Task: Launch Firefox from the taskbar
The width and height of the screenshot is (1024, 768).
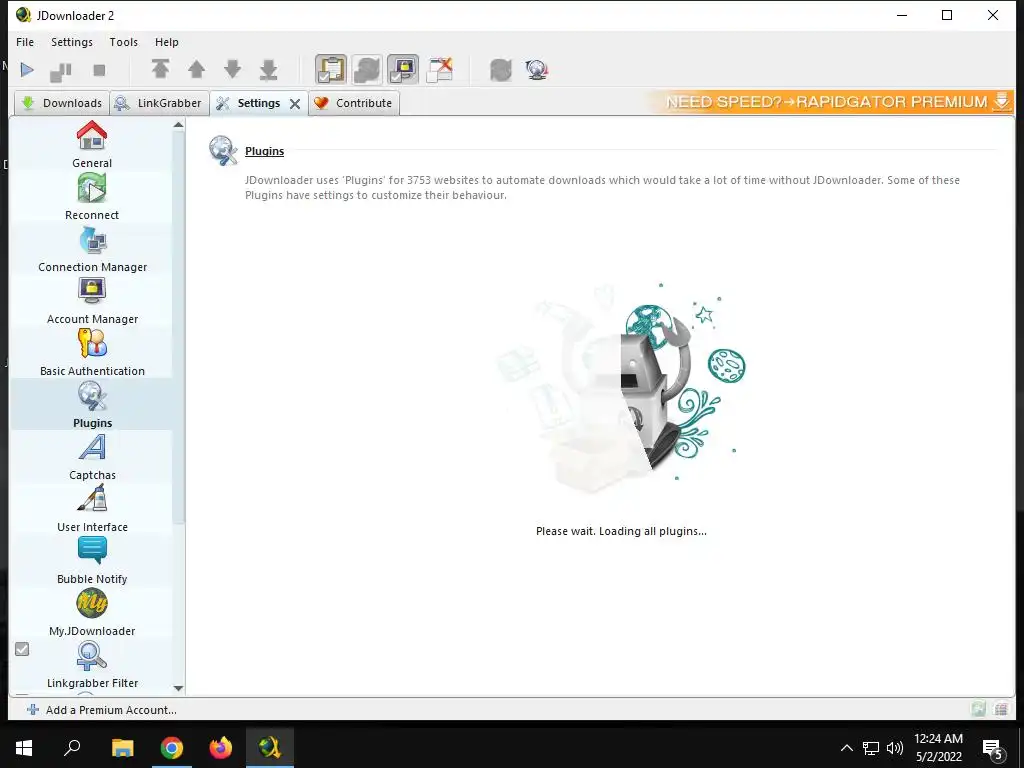Action: [x=221, y=747]
